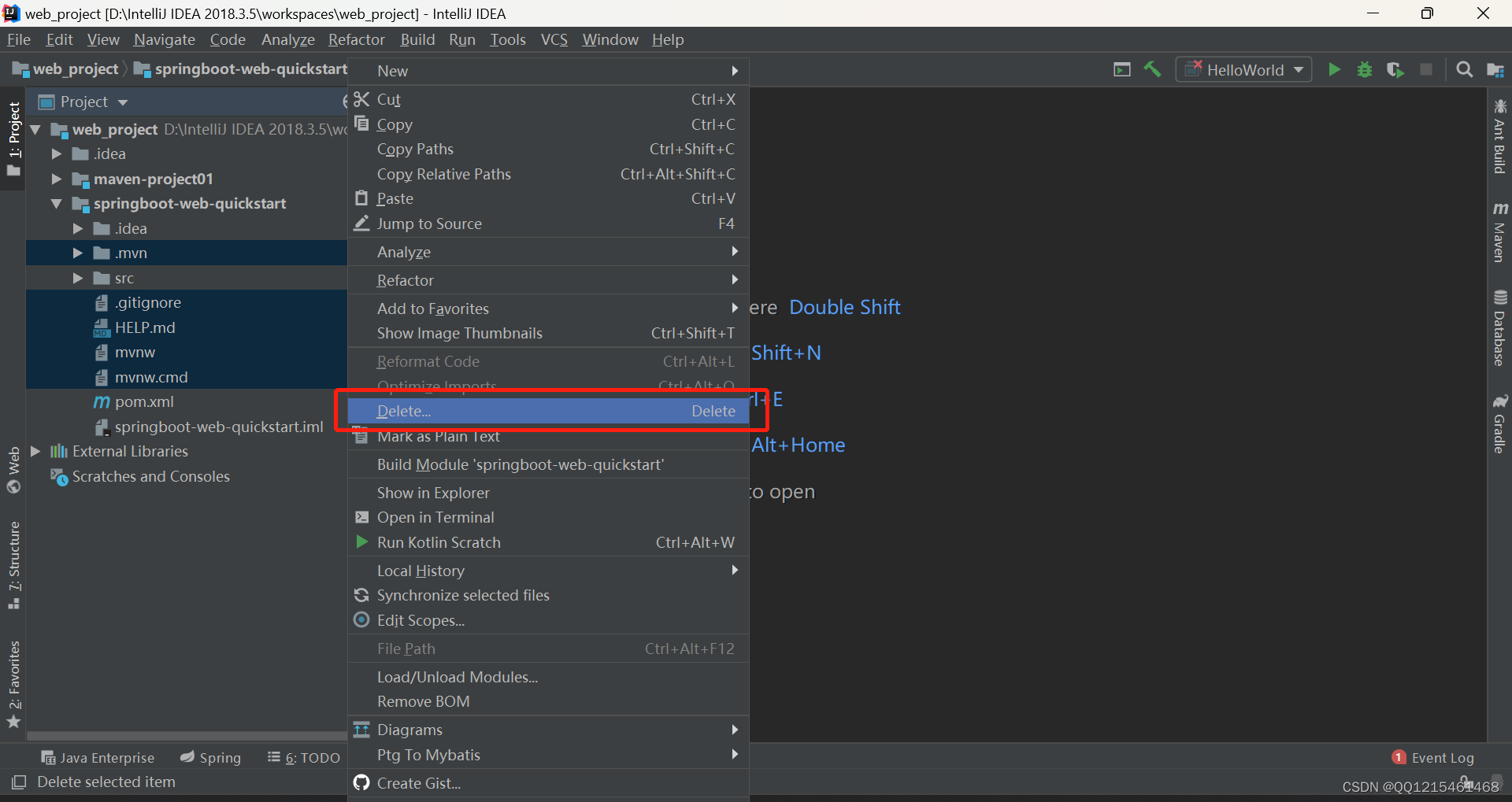Expand the top .idea folder

click(57, 154)
